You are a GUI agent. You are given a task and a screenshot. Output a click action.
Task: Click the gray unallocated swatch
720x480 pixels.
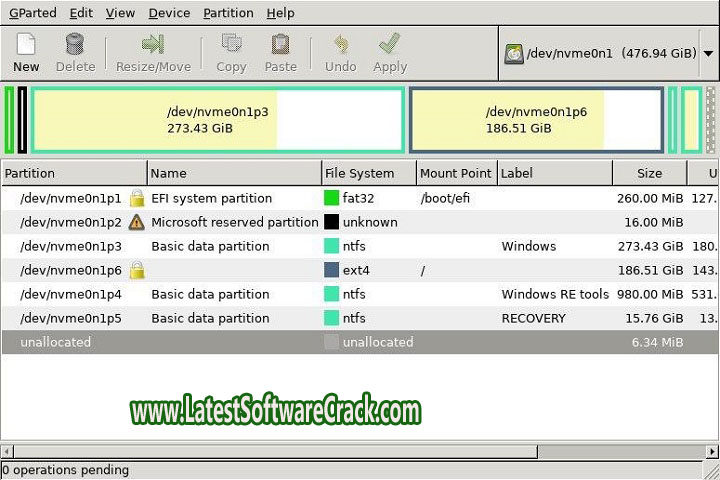point(331,342)
